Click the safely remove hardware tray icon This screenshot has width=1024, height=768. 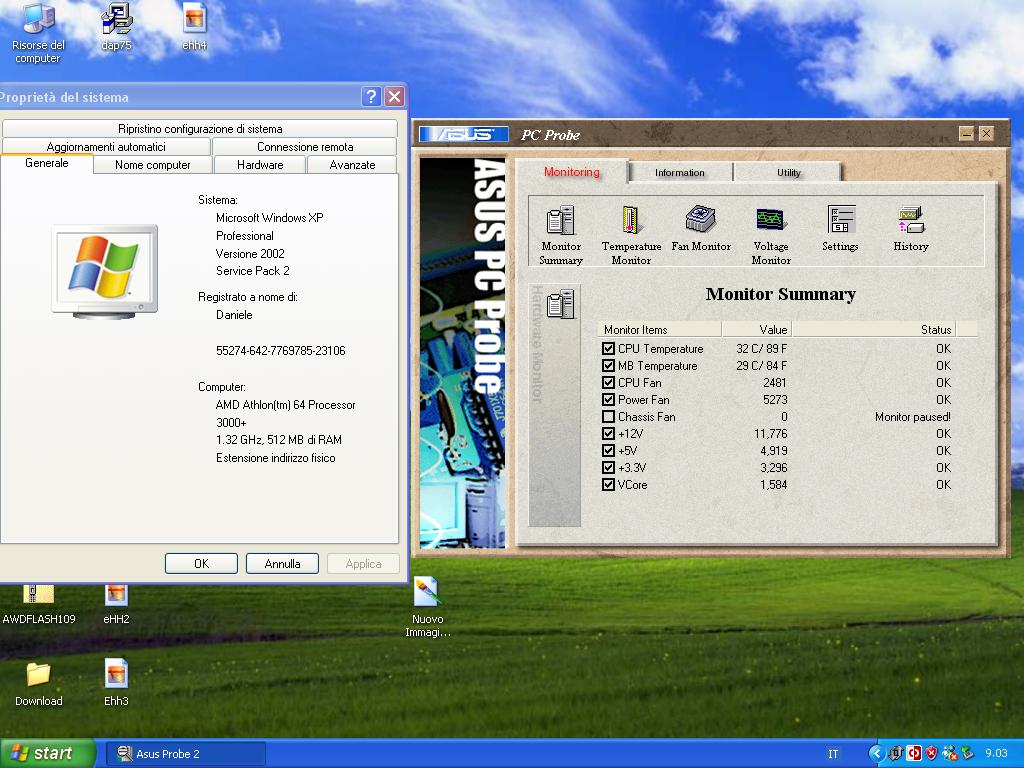[967, 753]
